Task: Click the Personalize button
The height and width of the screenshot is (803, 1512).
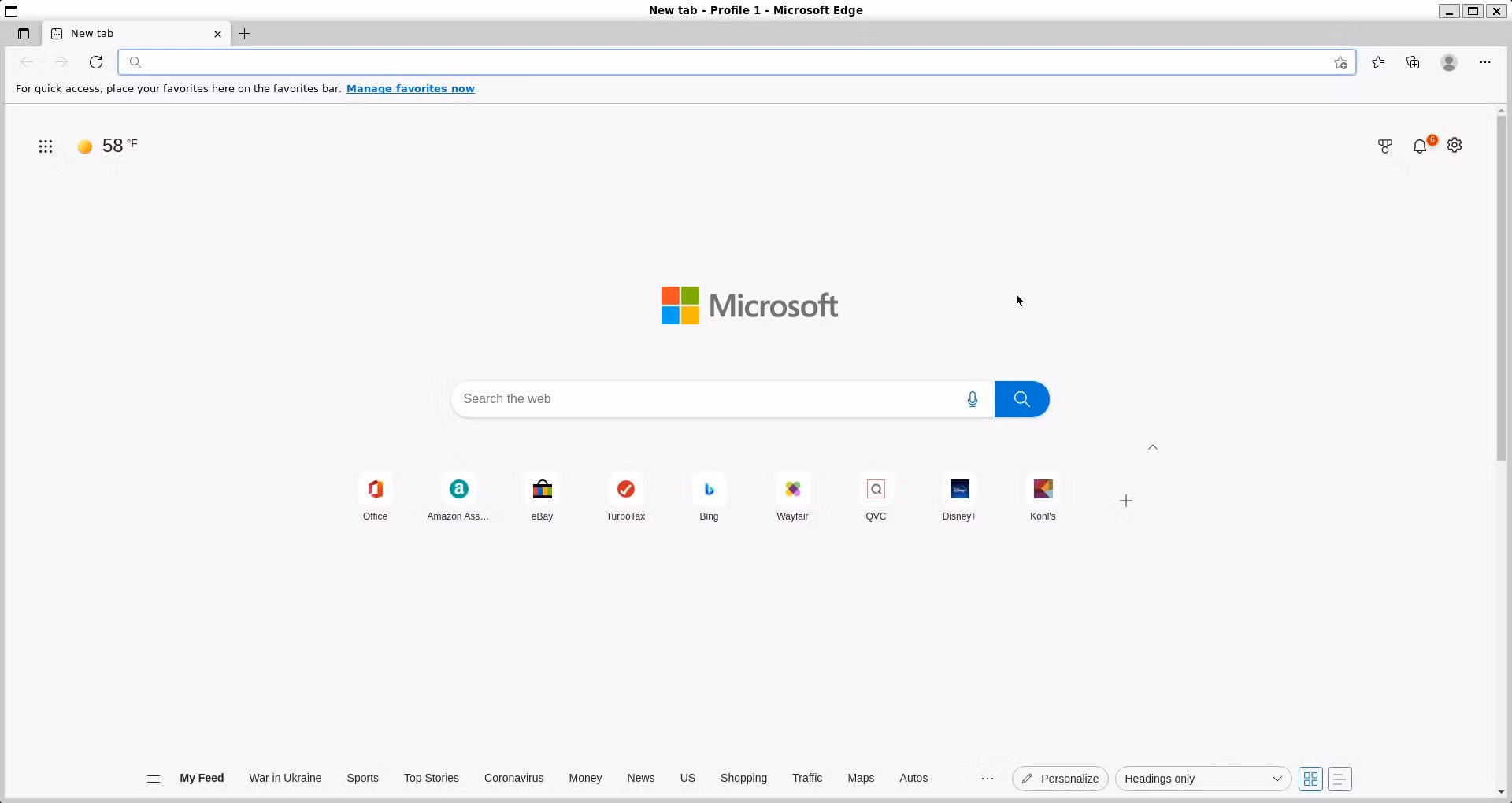Action: click(x=1060, y=779)
